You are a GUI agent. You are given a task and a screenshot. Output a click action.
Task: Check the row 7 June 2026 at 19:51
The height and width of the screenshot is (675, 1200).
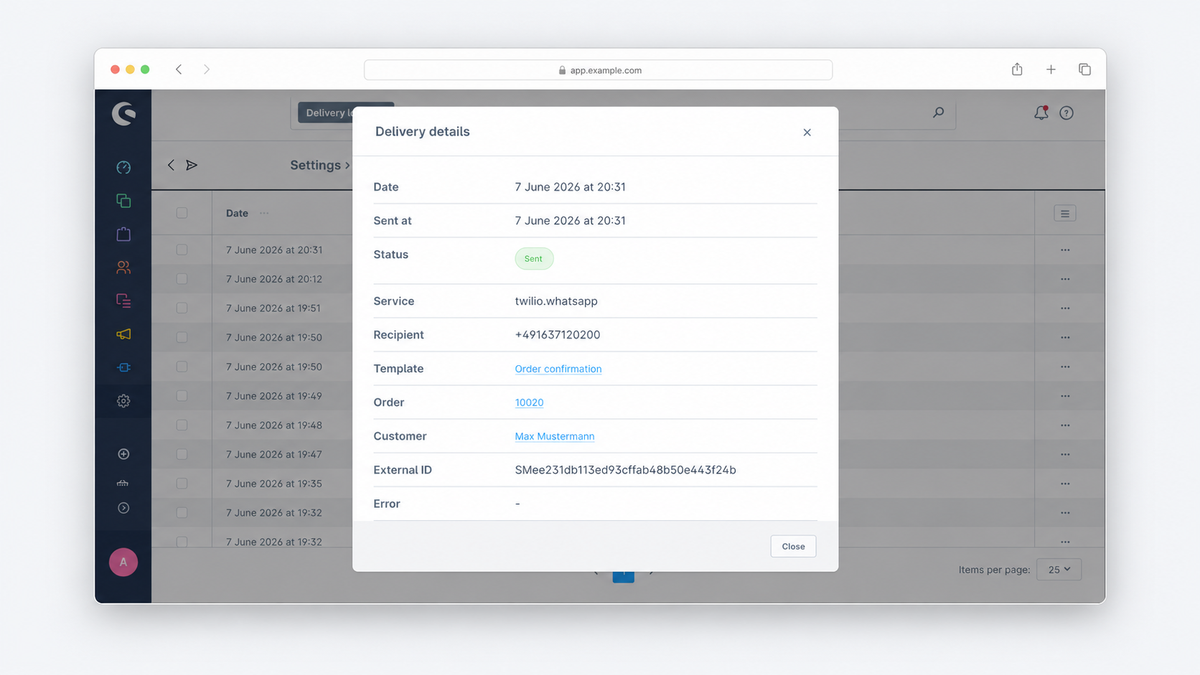point(182,308)
